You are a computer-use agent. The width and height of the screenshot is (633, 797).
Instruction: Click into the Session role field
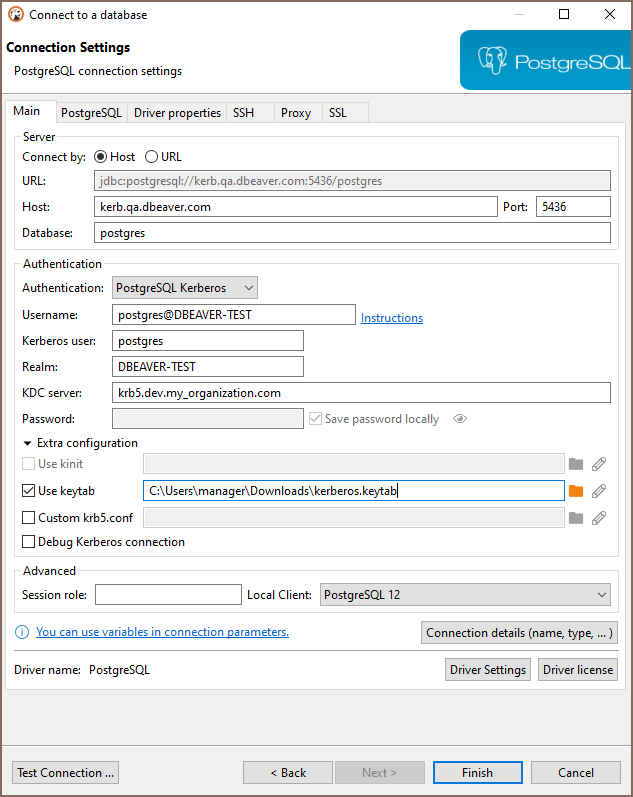point(168,595)
